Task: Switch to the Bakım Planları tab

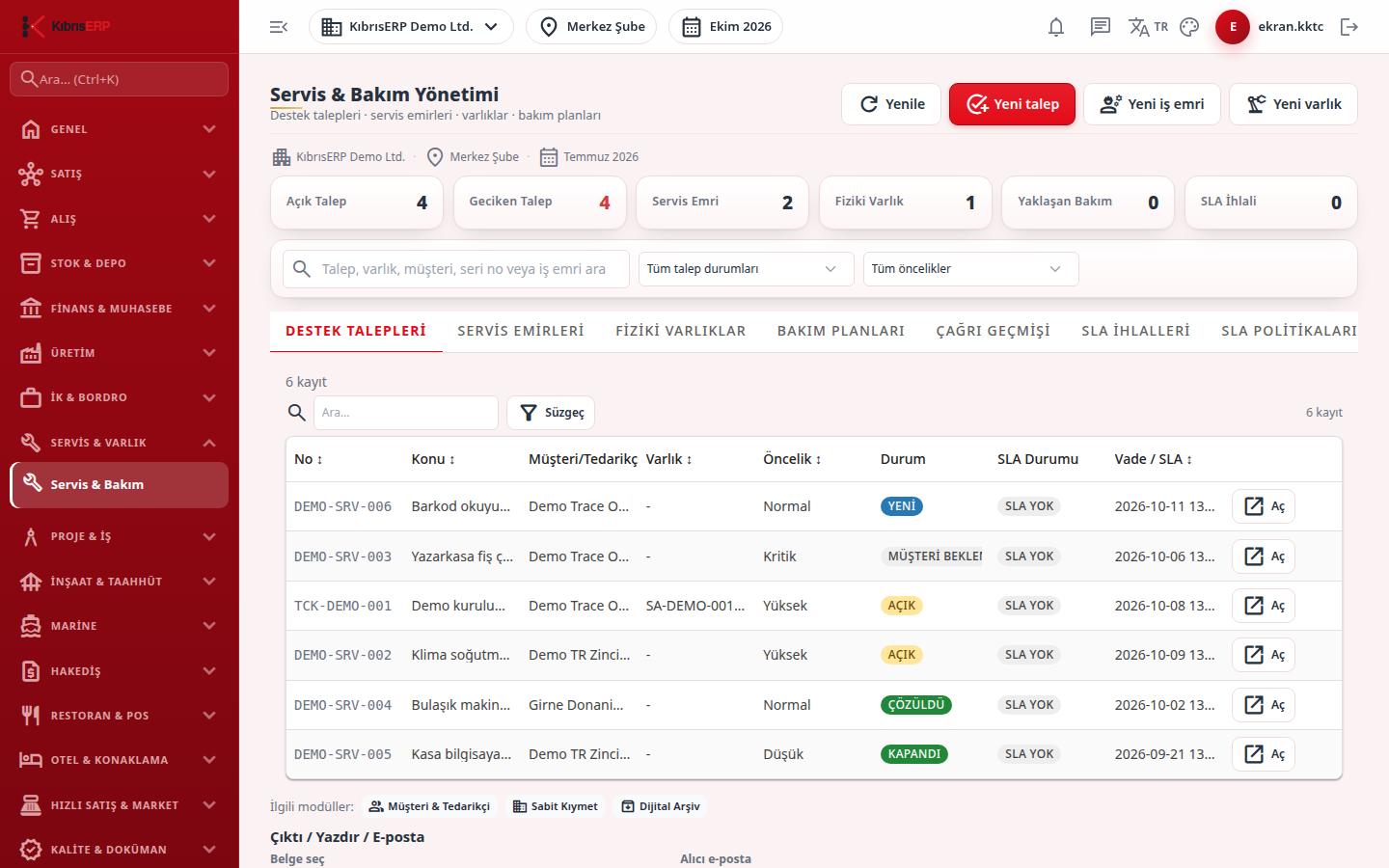Action: tap(841, 331)
